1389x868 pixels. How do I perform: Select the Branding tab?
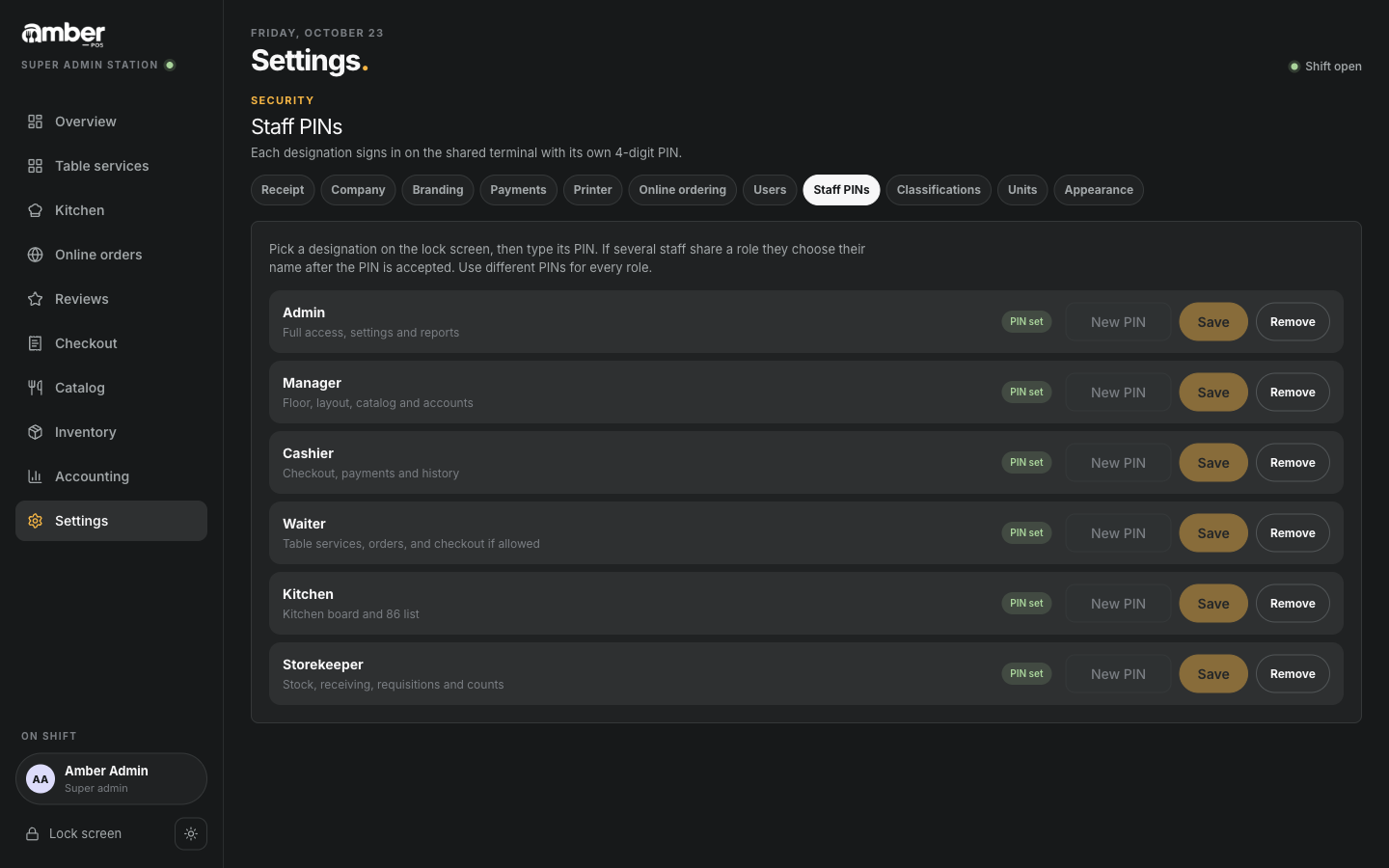[438, 190]
